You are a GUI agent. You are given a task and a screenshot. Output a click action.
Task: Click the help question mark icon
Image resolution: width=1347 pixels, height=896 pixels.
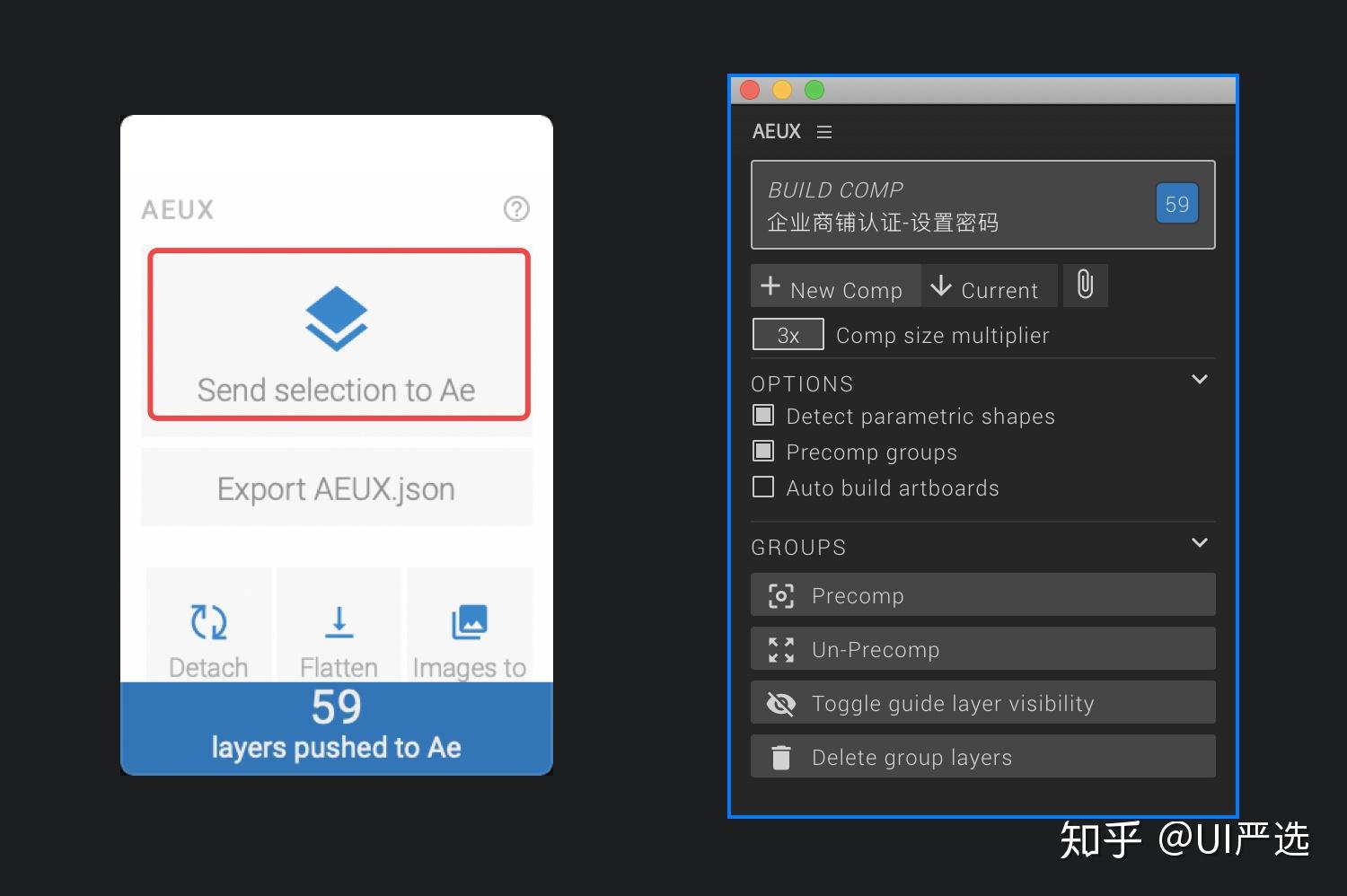pos(515,209)
